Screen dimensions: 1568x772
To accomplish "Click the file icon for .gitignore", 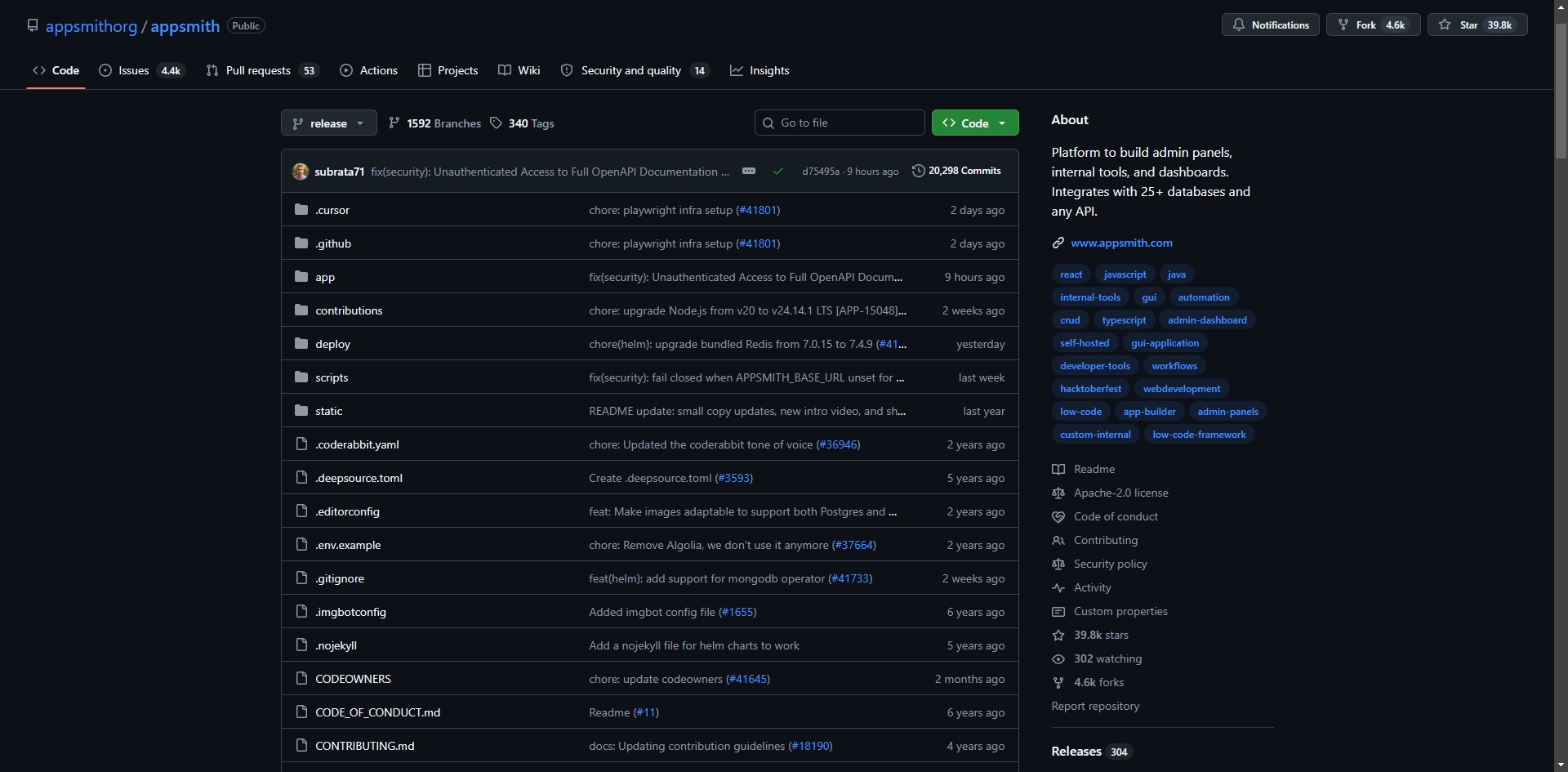I will (x=301, y=578).
